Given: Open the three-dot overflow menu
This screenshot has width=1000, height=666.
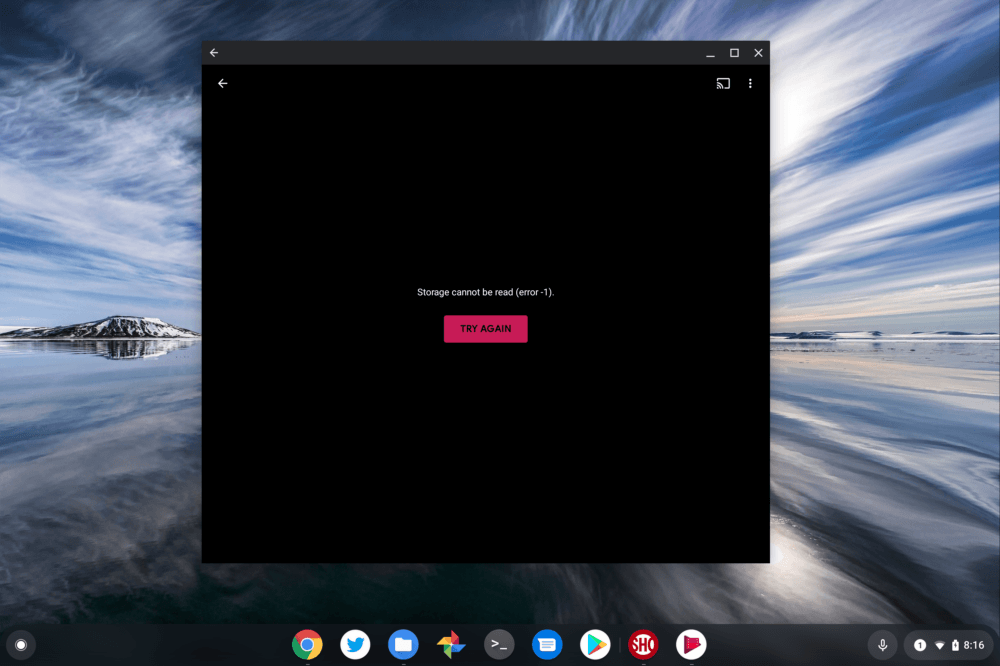Looking at the screenshot, I should point(750,84).
